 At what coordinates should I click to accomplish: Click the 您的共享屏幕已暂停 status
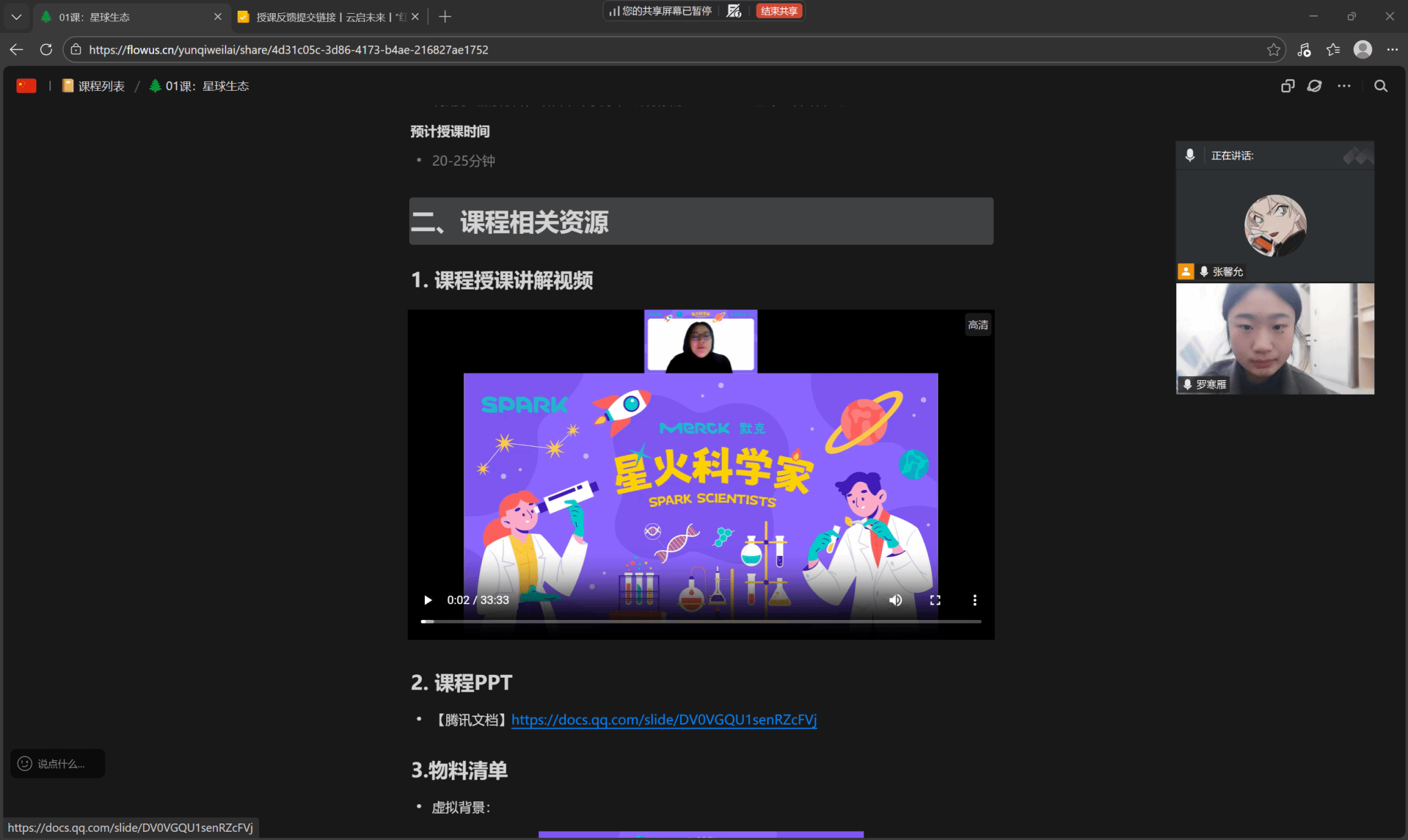coord(667,11)
